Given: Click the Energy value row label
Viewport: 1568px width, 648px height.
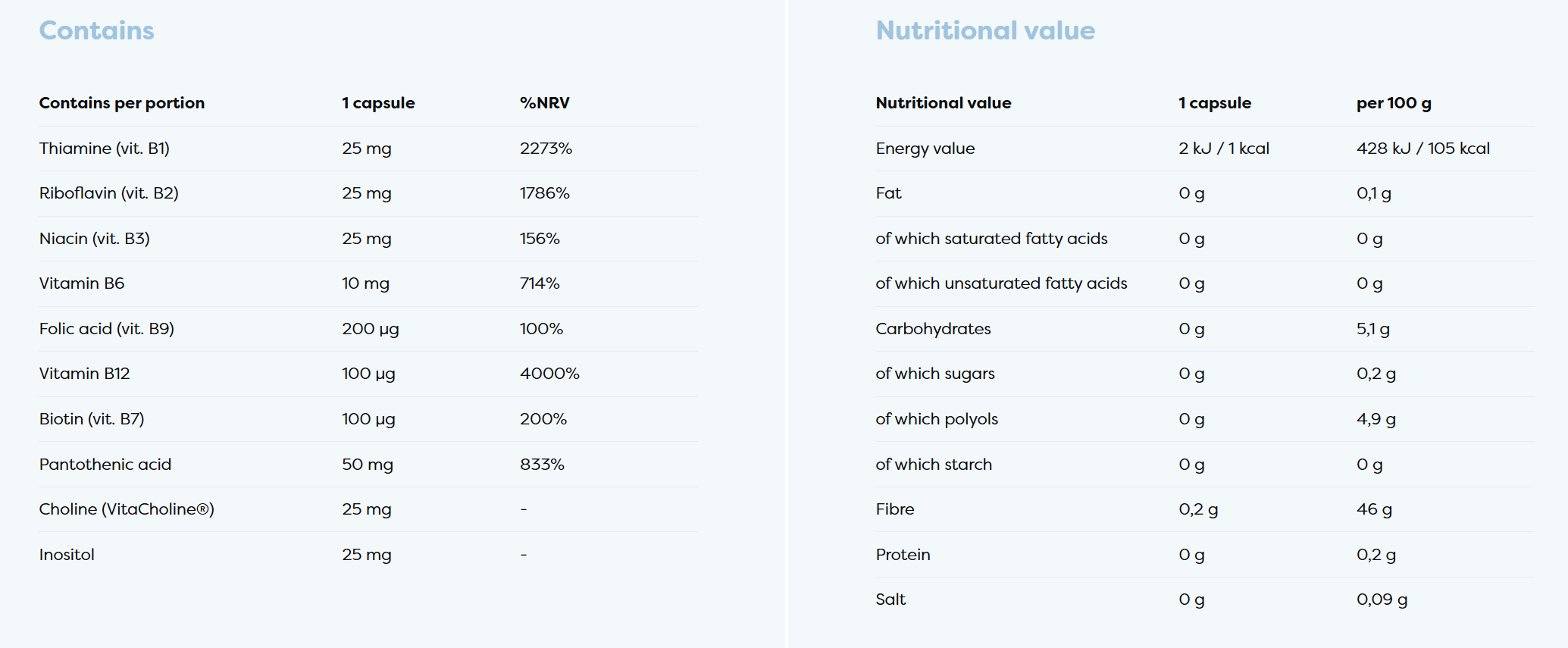Looking at the screenshot, I should coord(925,149).
